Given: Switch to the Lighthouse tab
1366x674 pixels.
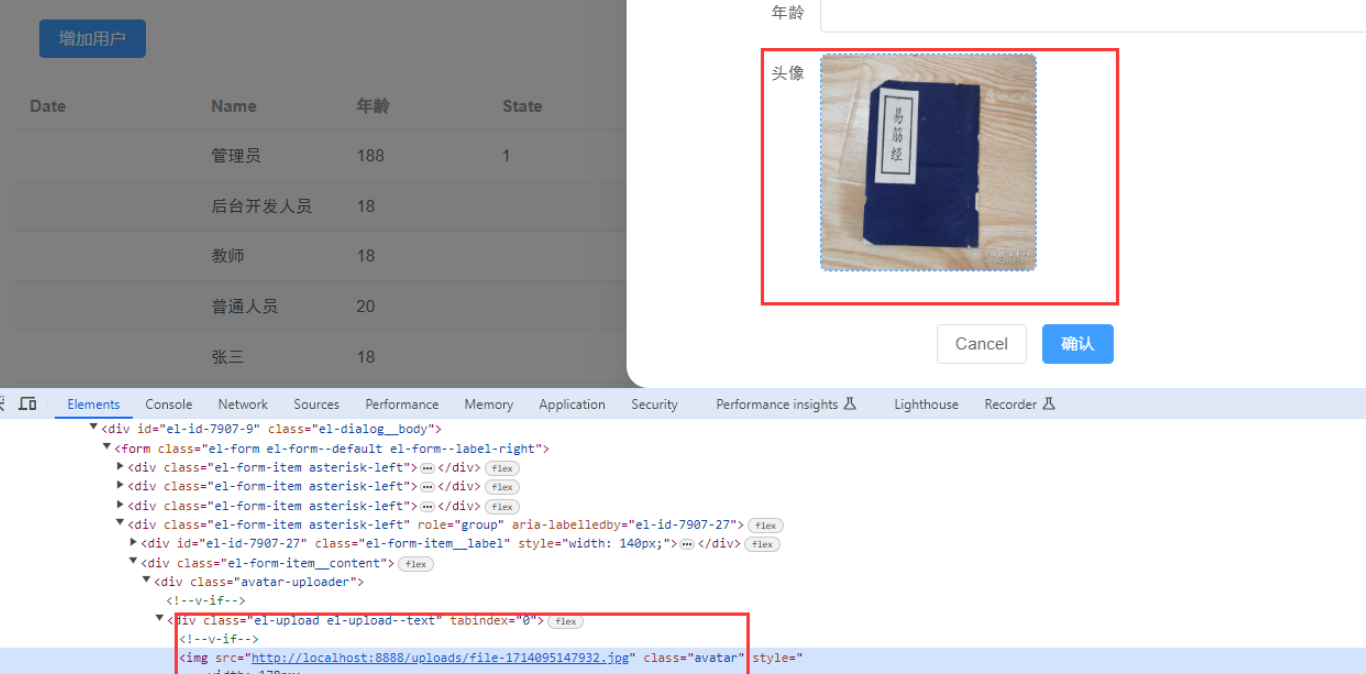Looking at the screenshot, I should point(926,404).
